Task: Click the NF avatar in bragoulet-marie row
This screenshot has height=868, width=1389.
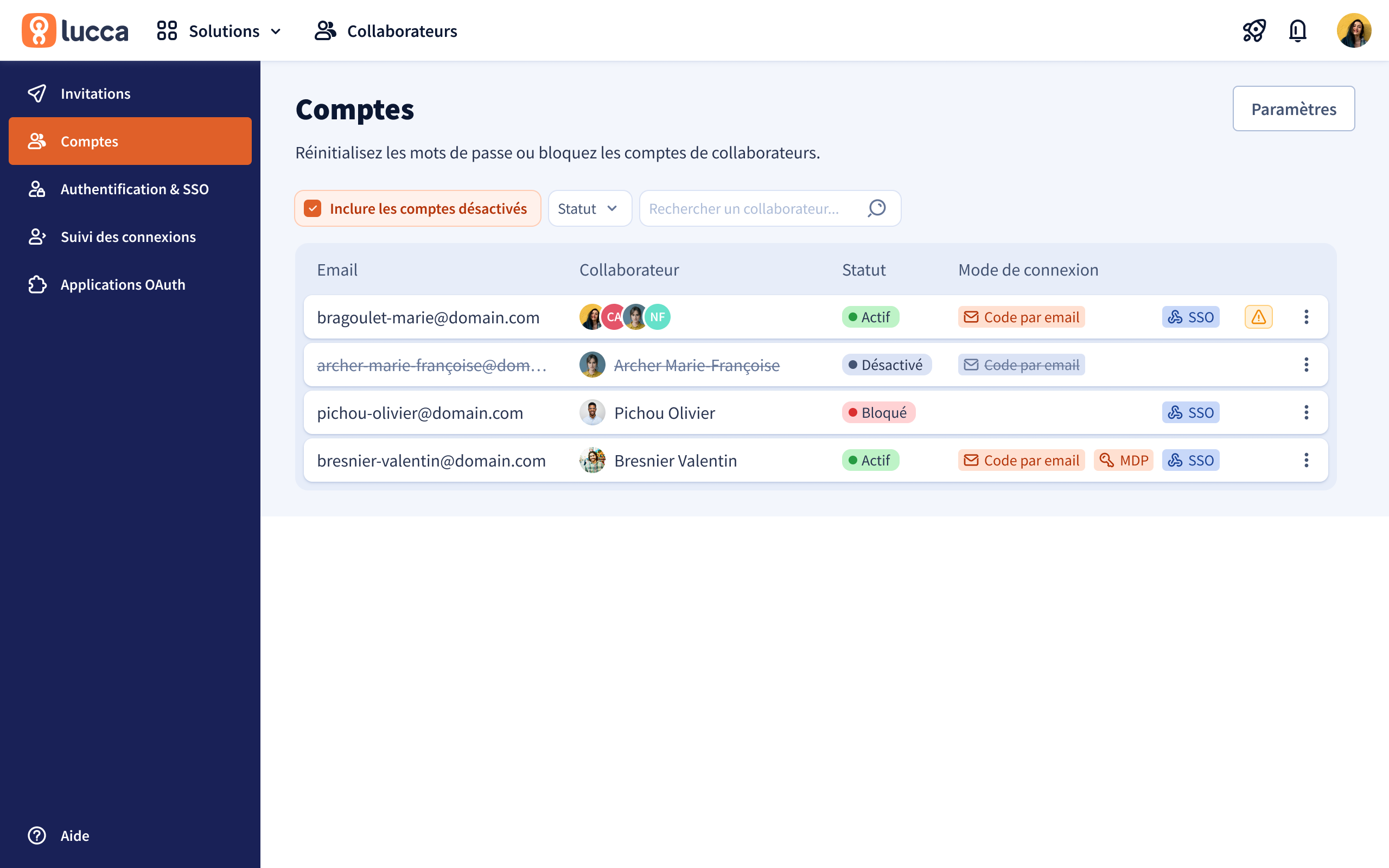Action: click(x=658, y=317)
